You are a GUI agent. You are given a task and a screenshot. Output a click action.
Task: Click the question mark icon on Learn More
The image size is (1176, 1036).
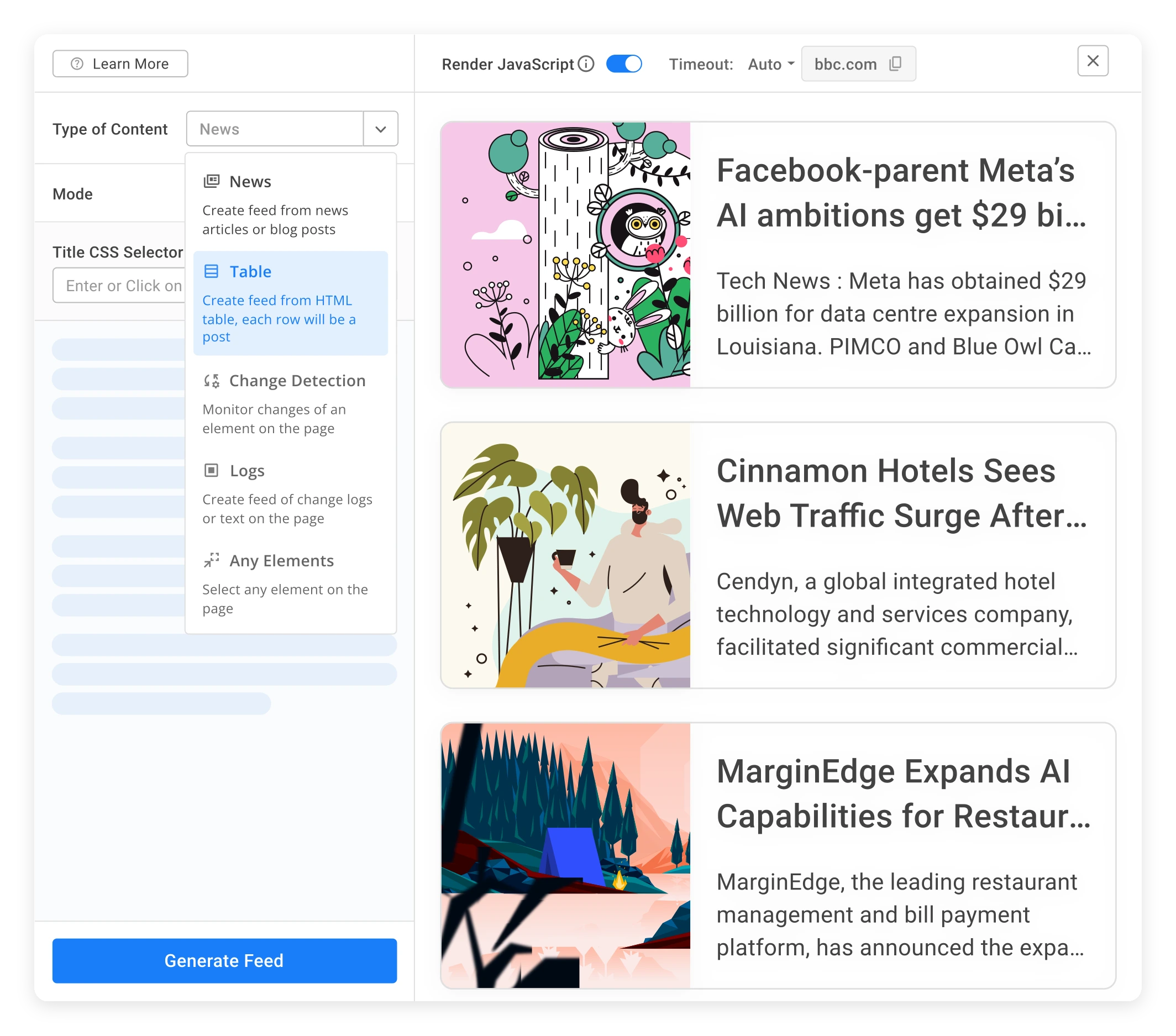(77, 64)
